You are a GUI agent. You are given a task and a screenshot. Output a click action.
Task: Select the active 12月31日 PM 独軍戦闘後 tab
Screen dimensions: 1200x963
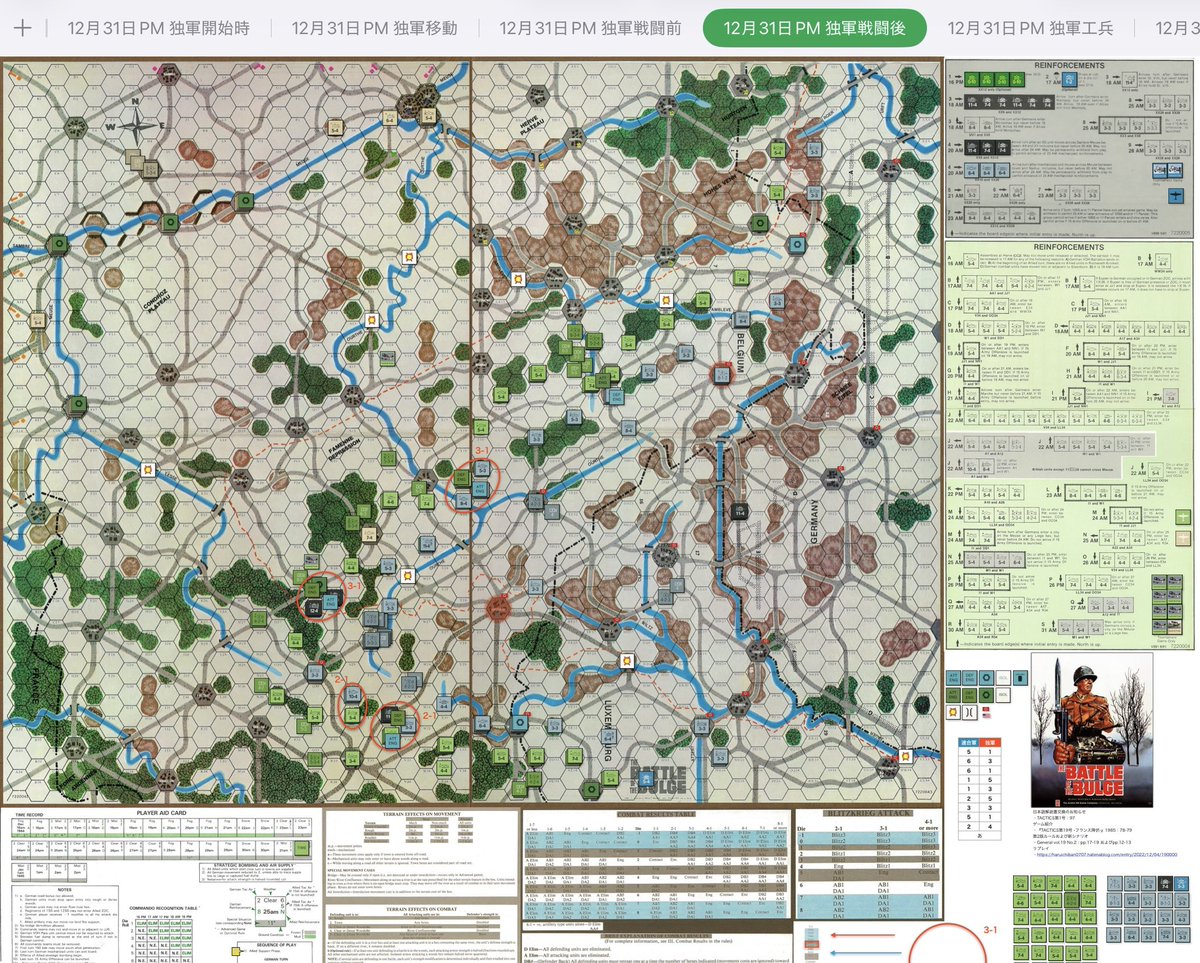click(x=815, y=28)
